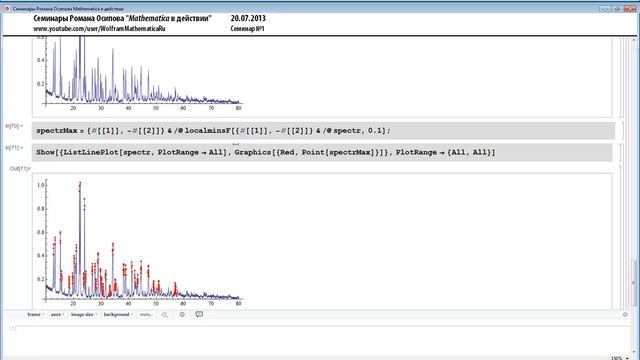The width and height of the screenshot is (640, 360).
Task: Click the small icon at suggestions bar right end
Action: click(x=625, y=315)
